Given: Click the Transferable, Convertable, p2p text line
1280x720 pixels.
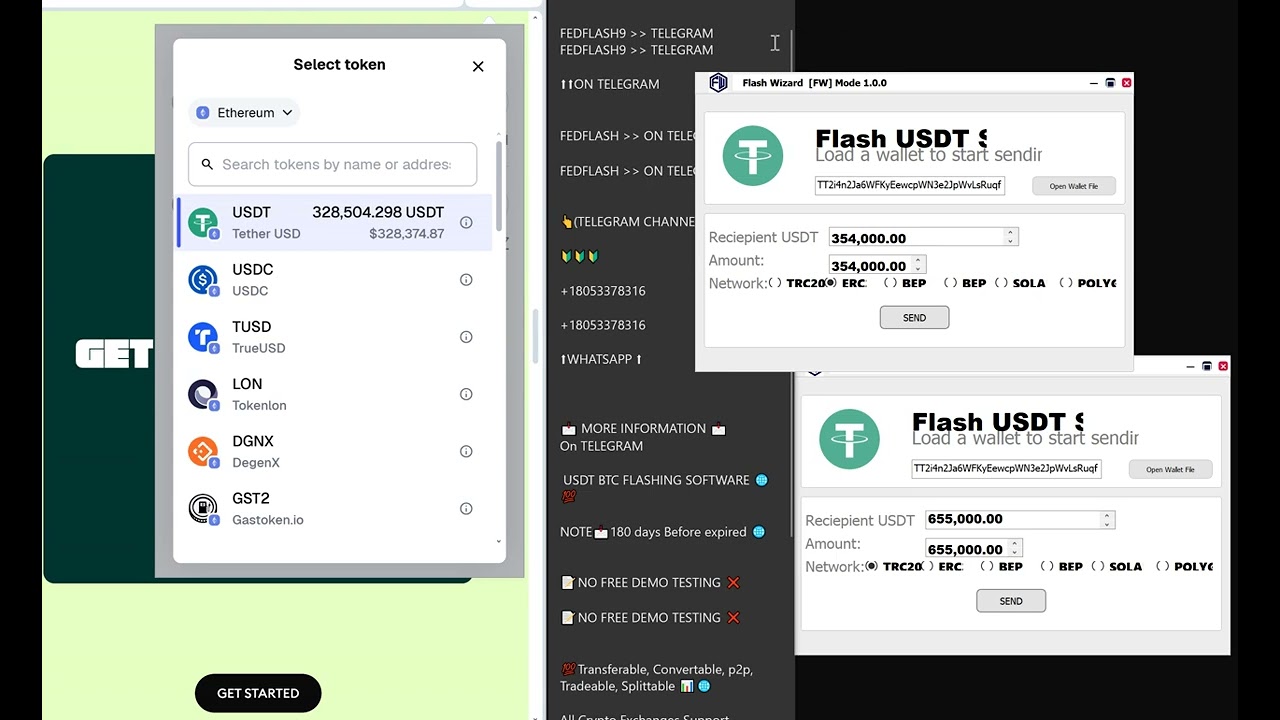Looking at the screenshot, I should coord(656,669).
